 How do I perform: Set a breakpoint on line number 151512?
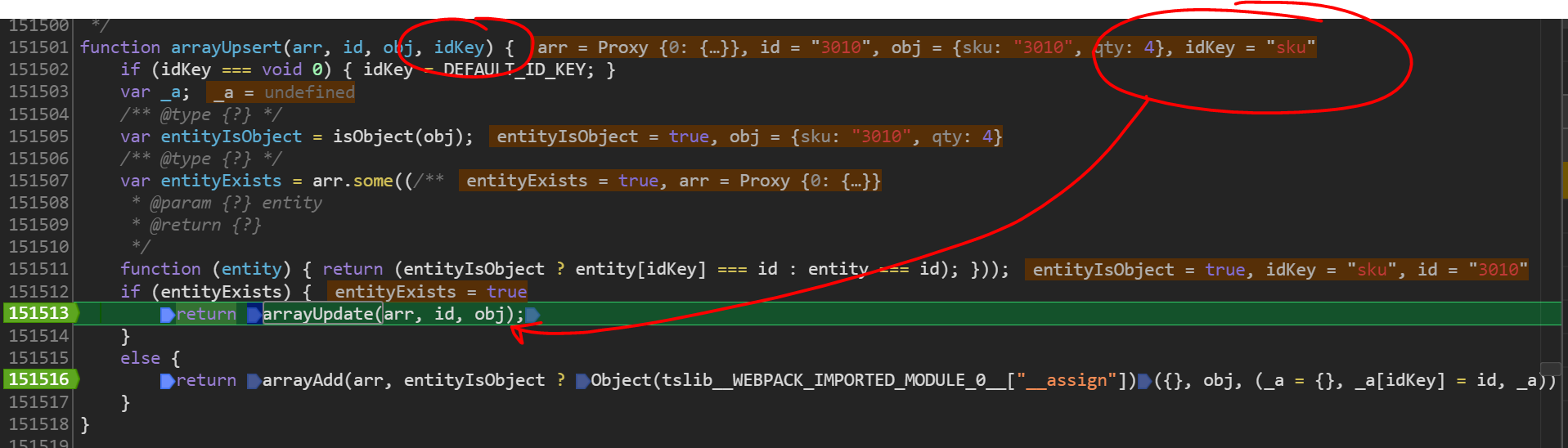point(38,290)
